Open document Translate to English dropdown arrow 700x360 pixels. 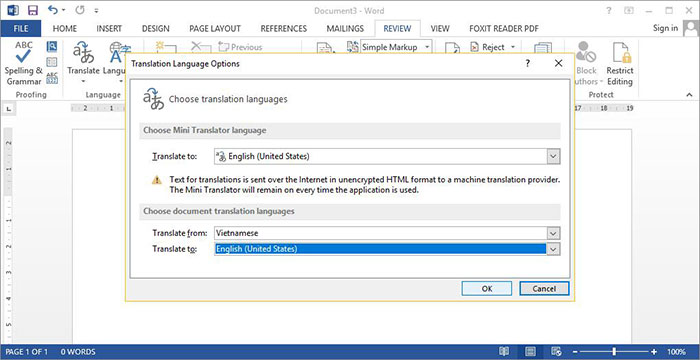click(554, 249)
